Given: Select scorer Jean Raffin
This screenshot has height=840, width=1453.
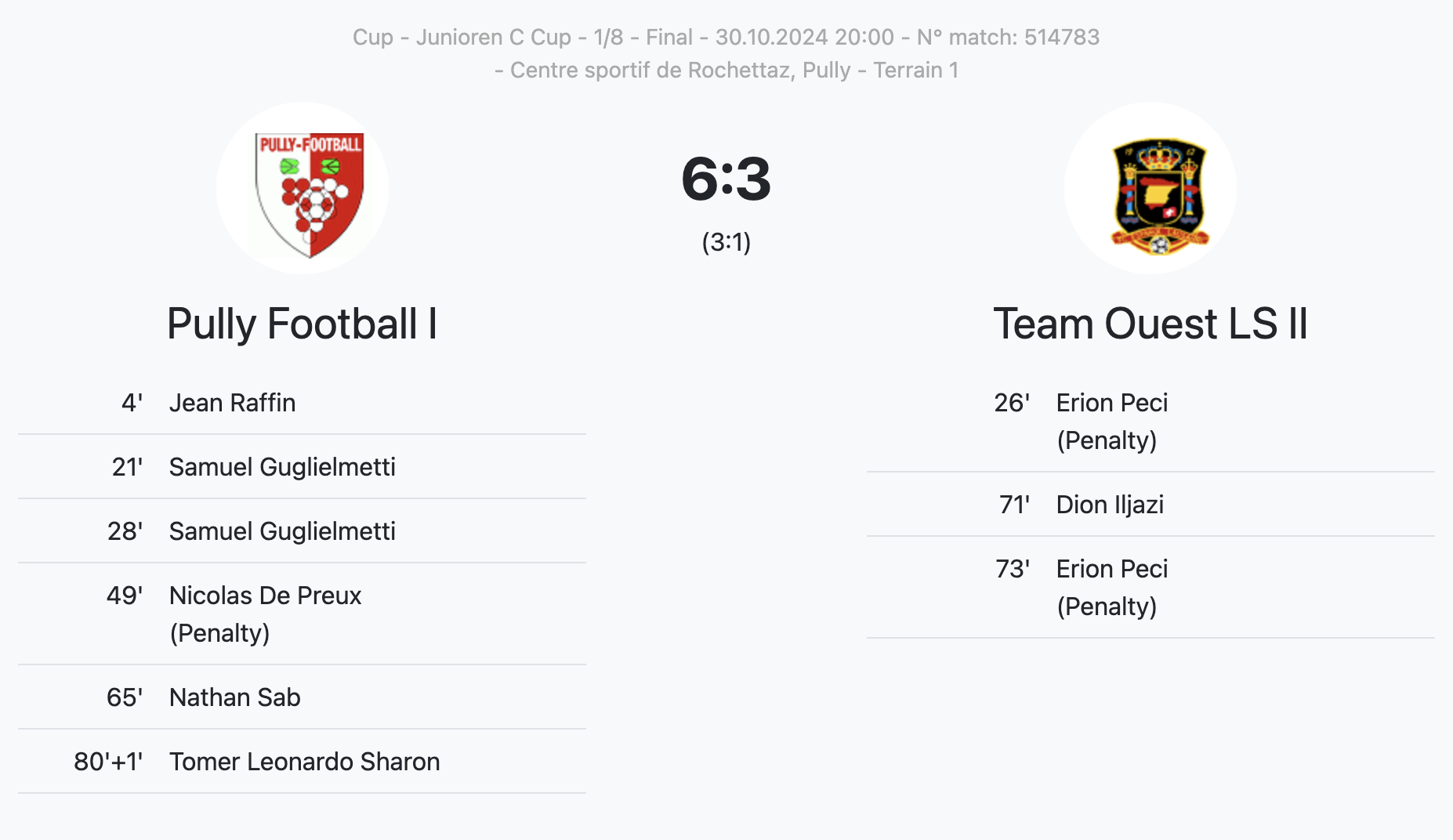Looking at the screenshot, I should coord(233,403).
